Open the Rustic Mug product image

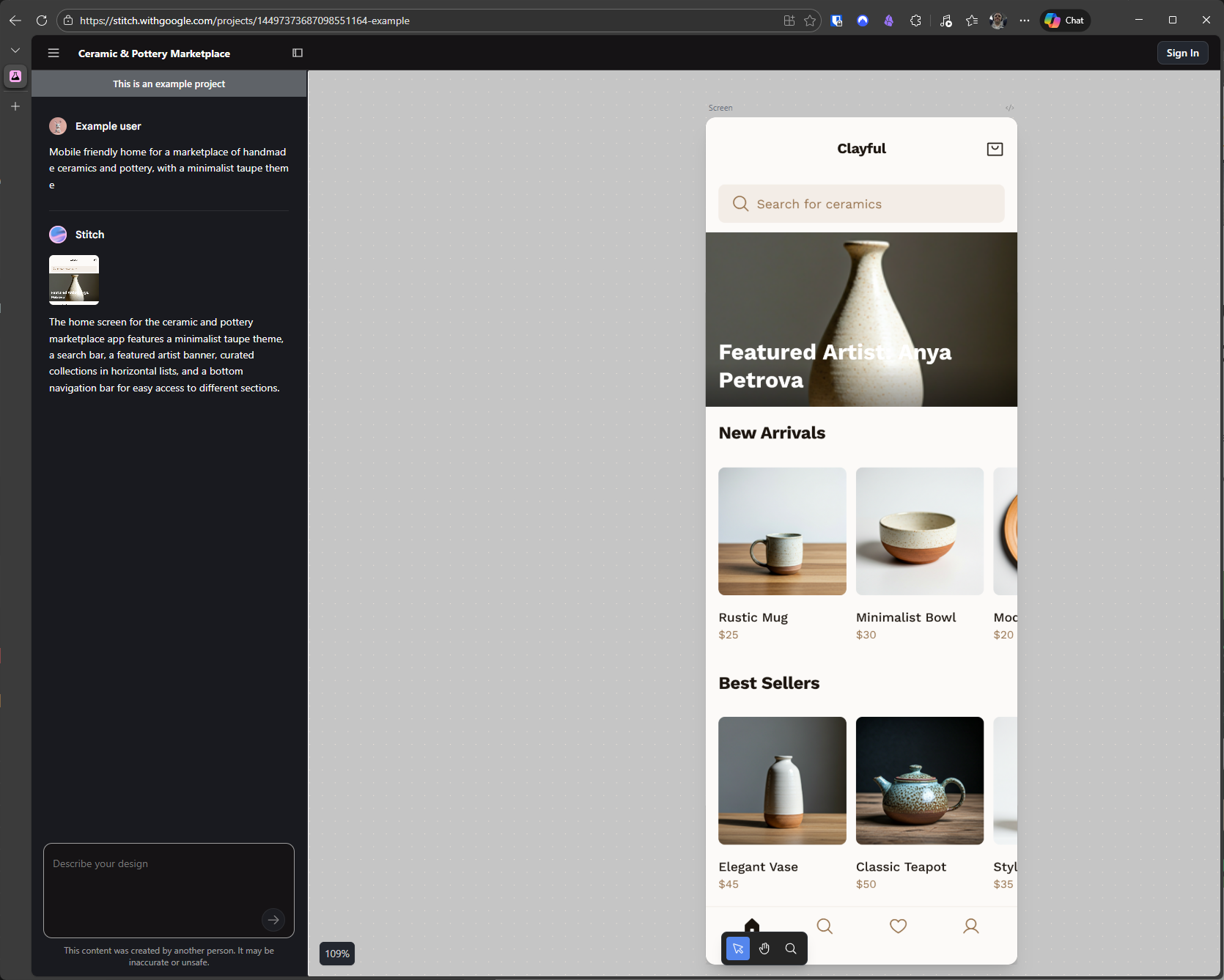pyautogui.click(x=782, y=531)
